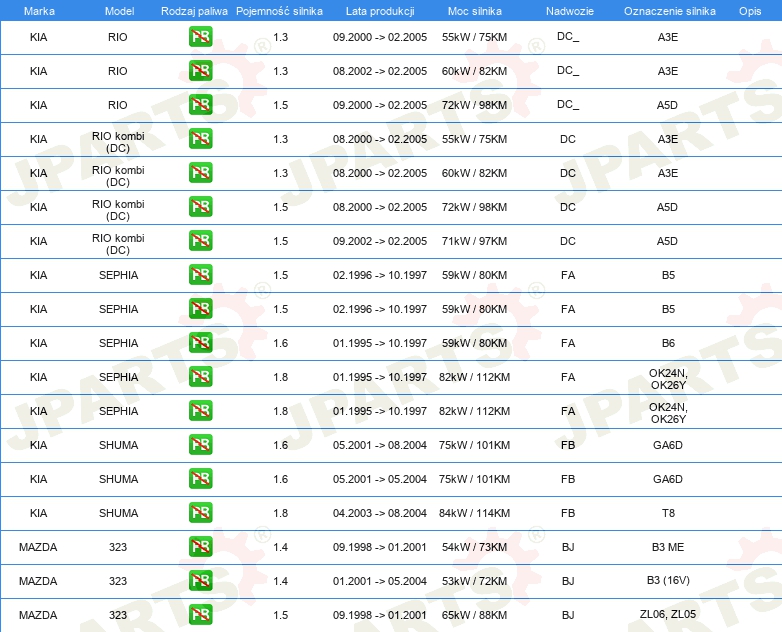
Task: Select the Nadwozie column header
Action: (570, 11)
